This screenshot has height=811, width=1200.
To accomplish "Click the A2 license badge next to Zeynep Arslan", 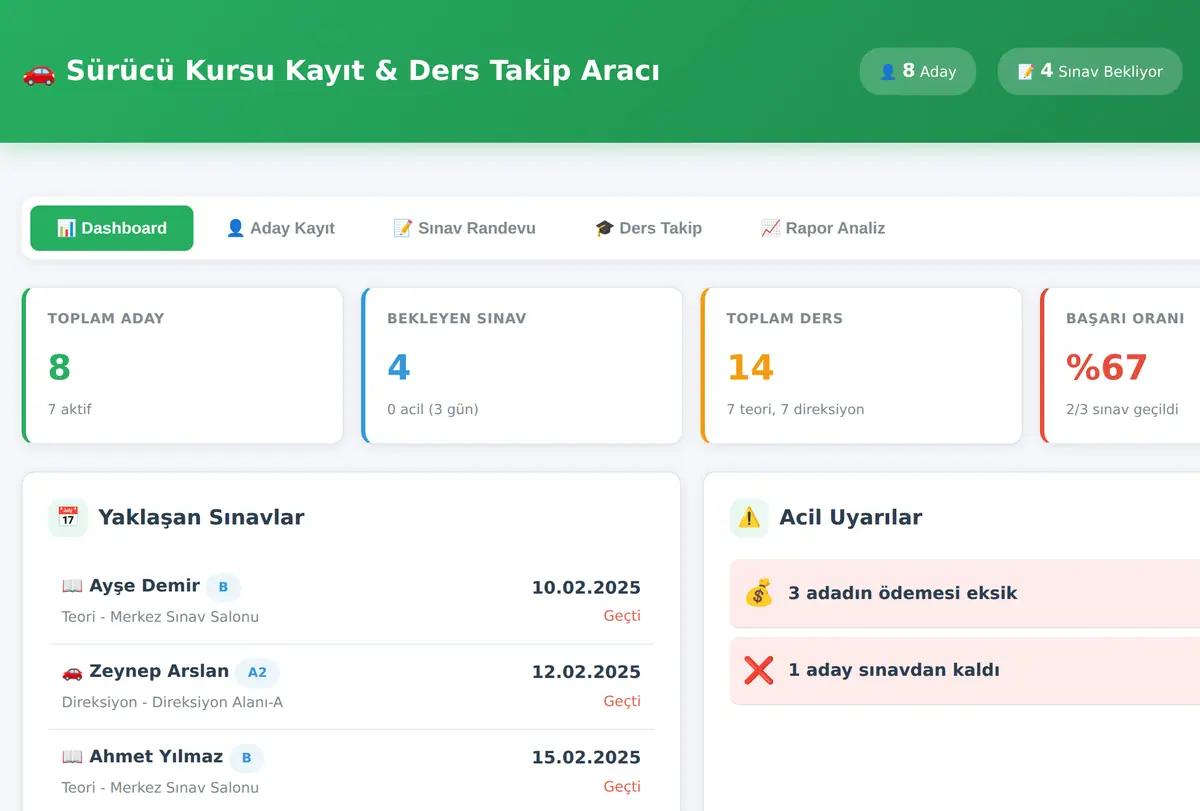I will coord(257,672).
